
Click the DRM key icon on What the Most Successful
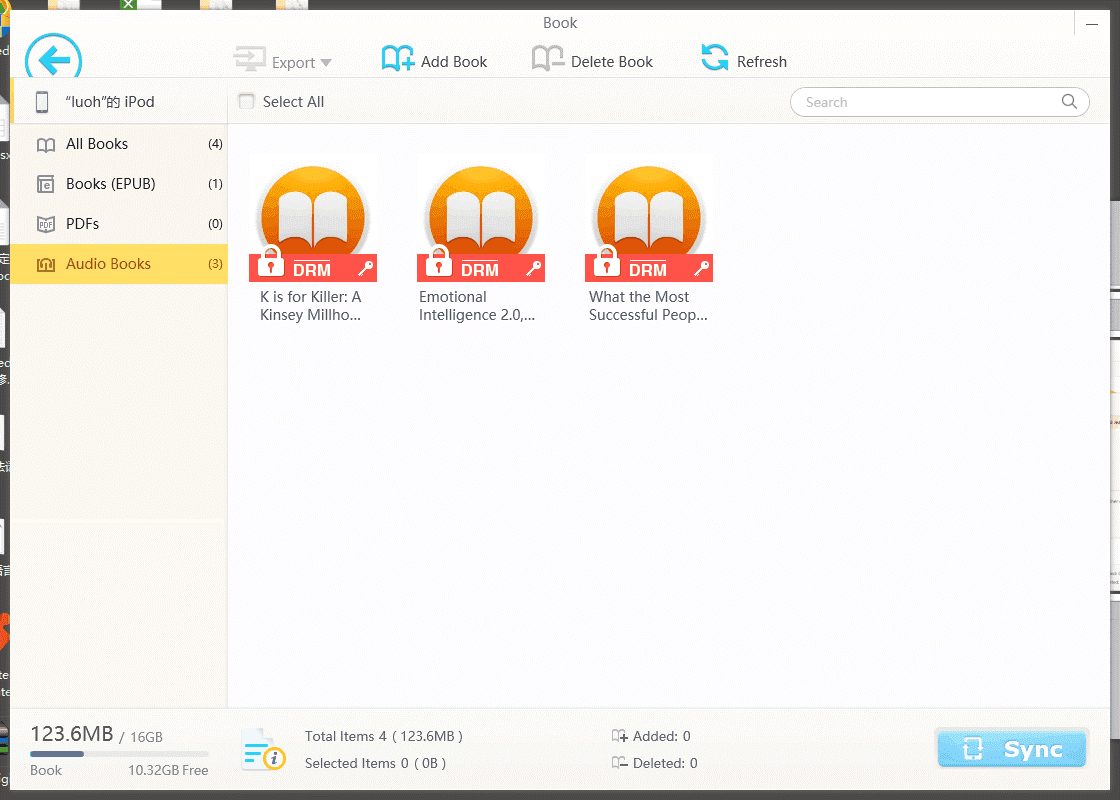tap(701, 269)
